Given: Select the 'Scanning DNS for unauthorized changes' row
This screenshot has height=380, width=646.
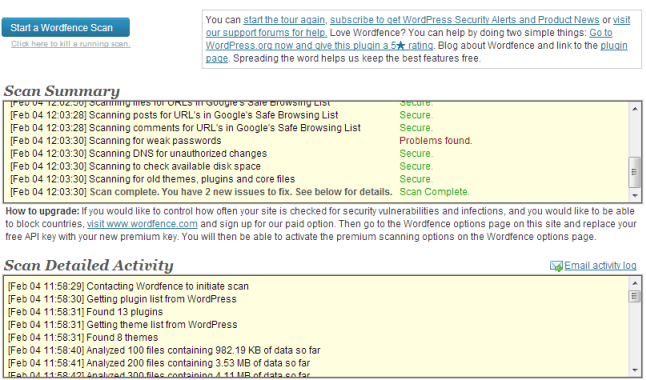Looking at the screenshot, I should (221, 153).
